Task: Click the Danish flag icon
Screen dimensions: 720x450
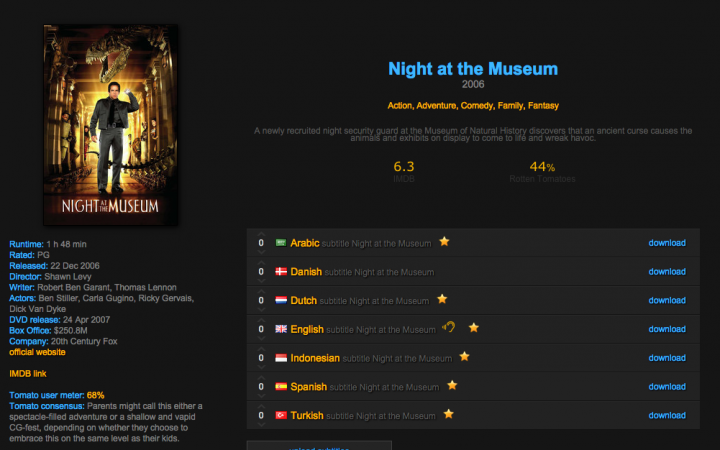Action: click(281, 271)
